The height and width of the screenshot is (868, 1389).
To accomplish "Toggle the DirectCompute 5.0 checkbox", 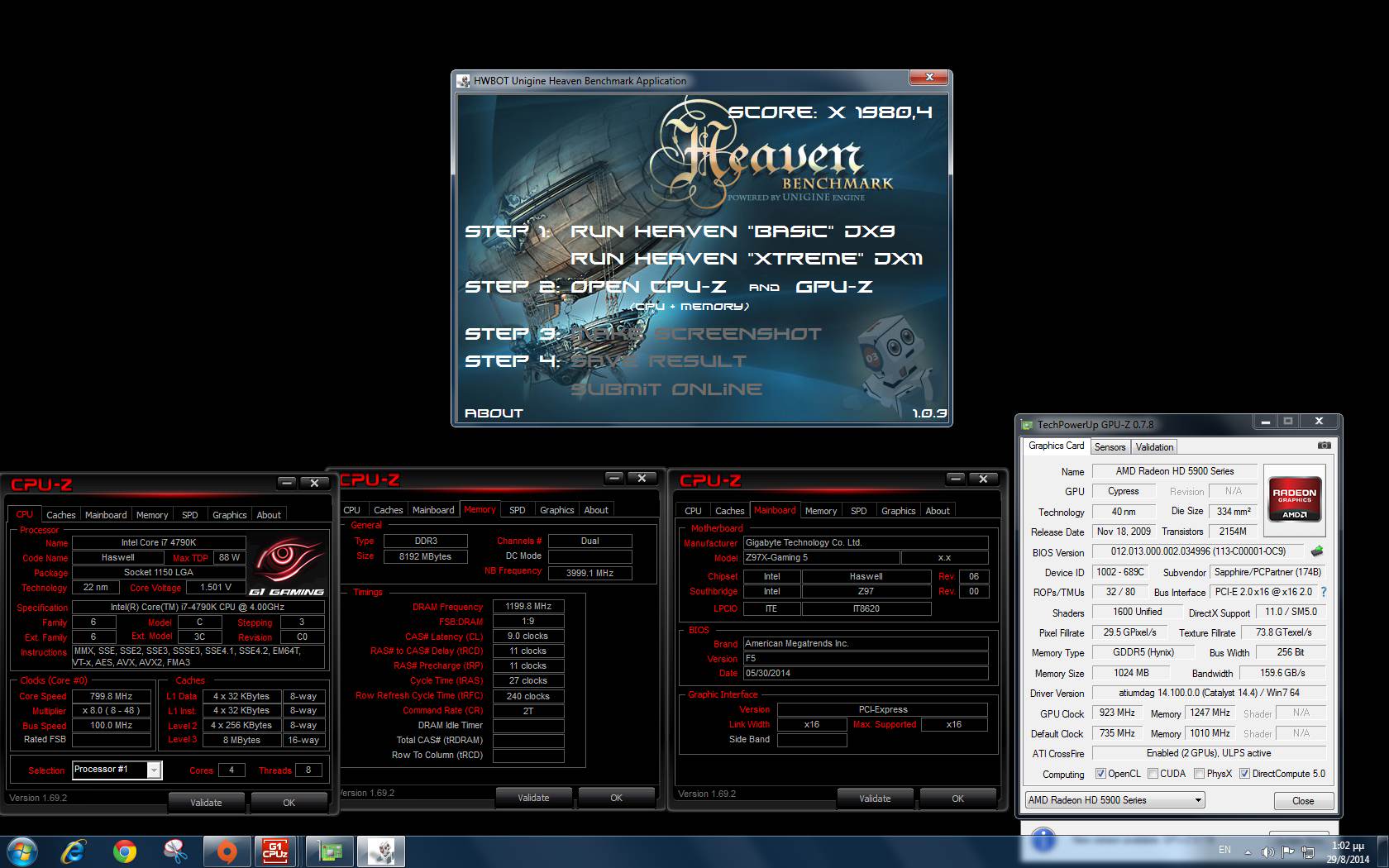I will tap(1244, 774).
